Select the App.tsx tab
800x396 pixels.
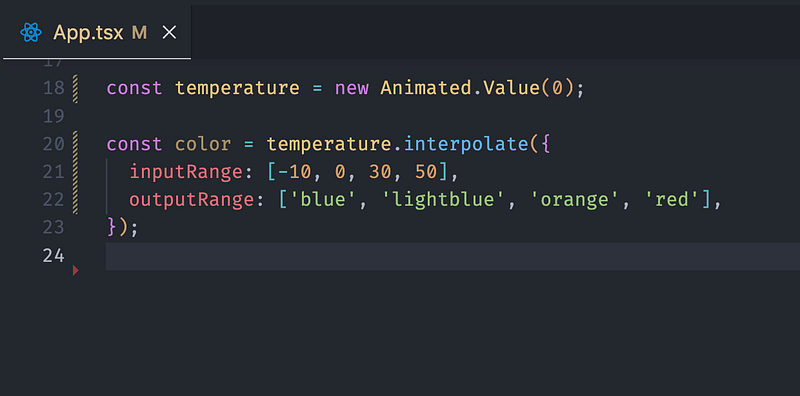(x=97, y=33)
